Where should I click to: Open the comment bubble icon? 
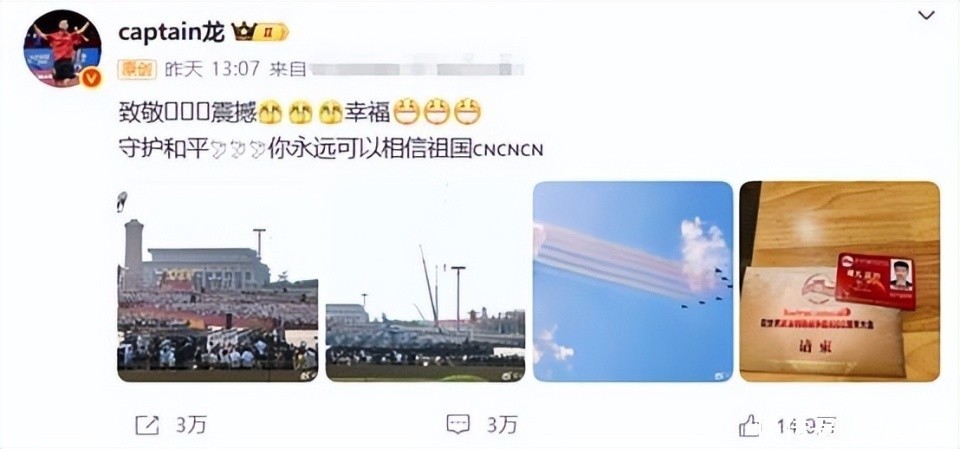(x=458, y=424)
